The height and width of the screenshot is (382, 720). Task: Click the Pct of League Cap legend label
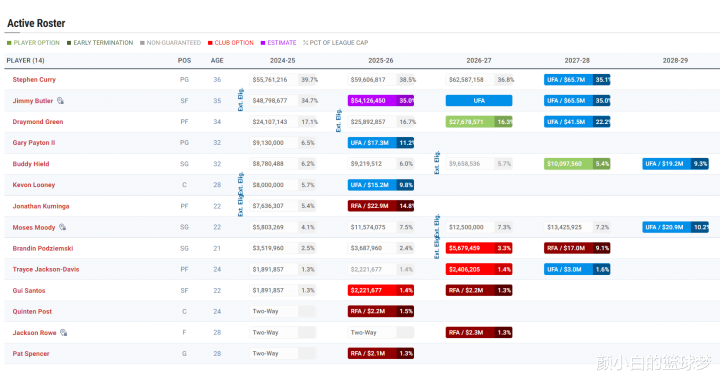[x=336, y=43]
